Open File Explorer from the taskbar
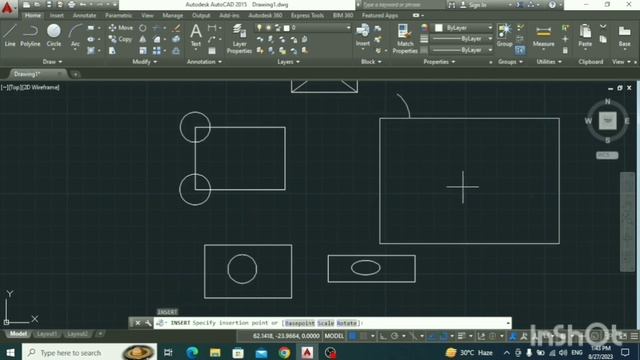640x360 pixels. (x=215, y=352)
